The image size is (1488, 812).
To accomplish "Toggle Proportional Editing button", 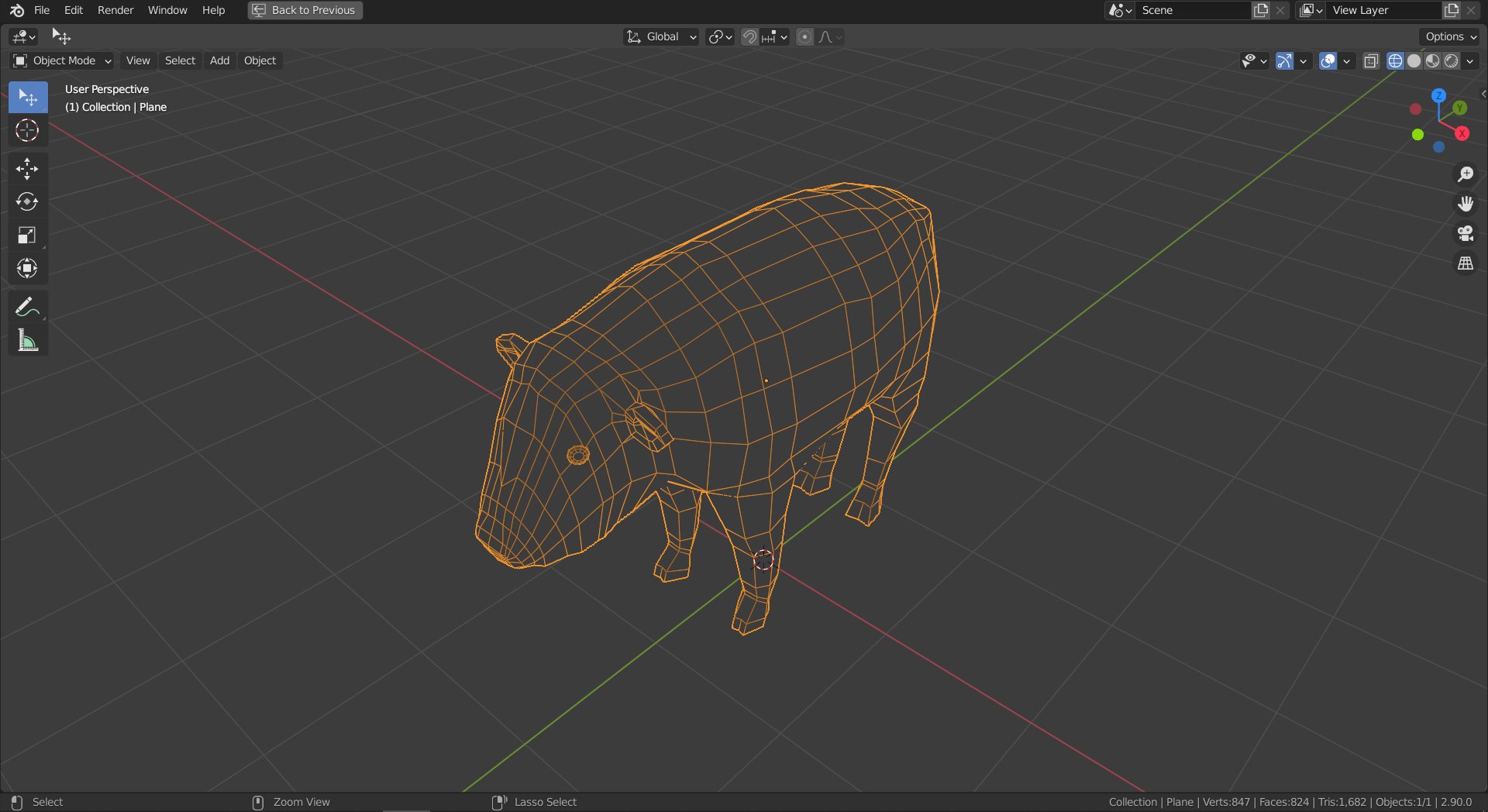I will tap(805, 36).
